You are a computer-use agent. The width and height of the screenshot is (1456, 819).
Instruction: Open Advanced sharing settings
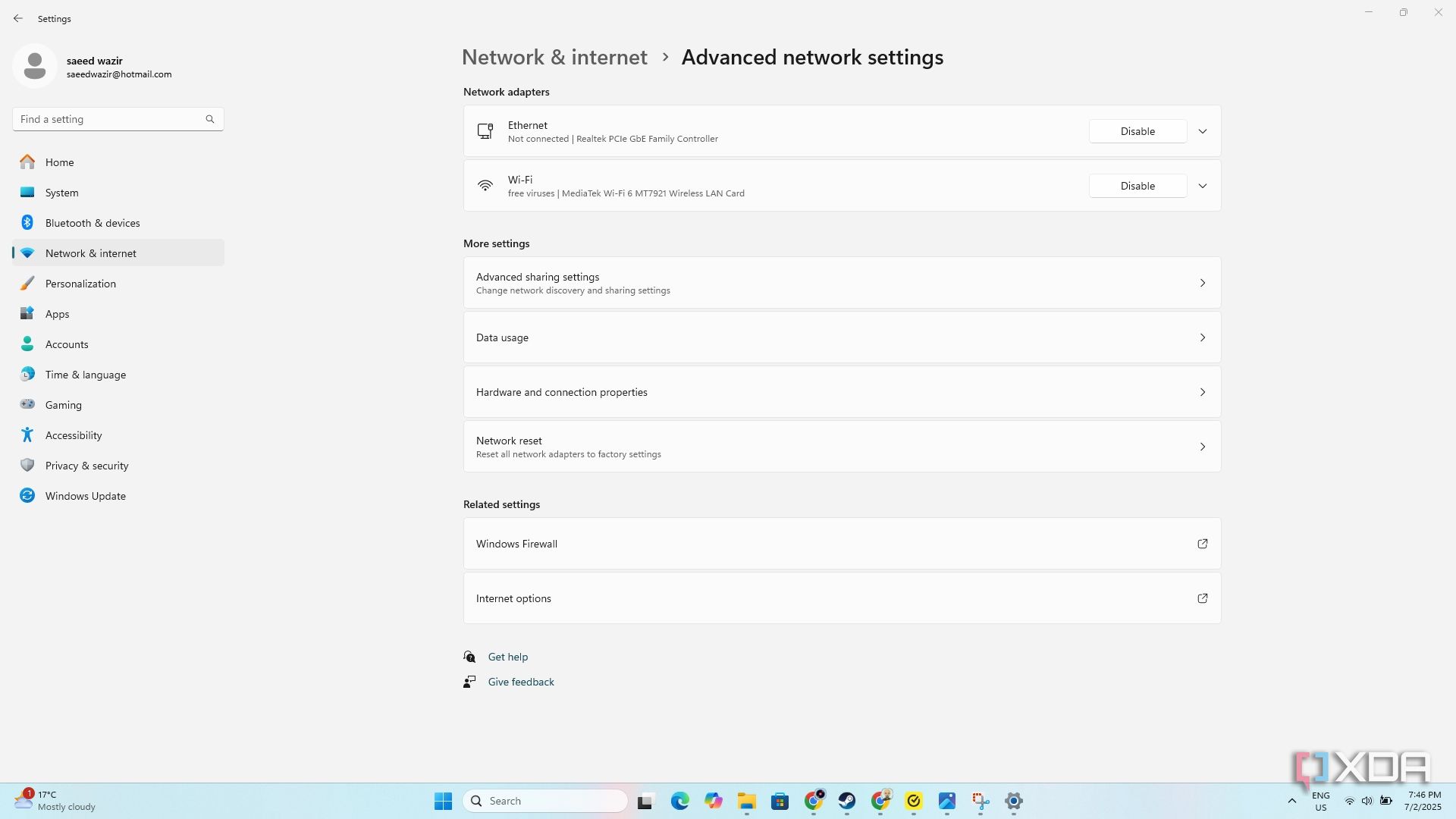pos(842,283)
